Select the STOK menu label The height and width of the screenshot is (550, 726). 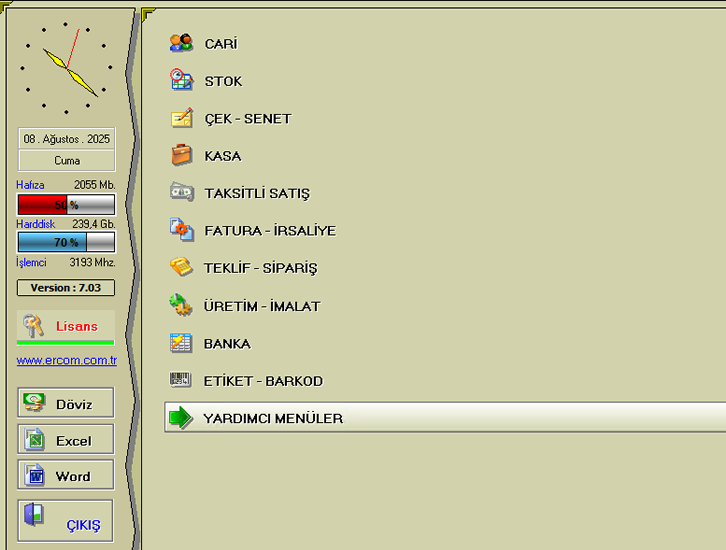(x=223, y=81)
